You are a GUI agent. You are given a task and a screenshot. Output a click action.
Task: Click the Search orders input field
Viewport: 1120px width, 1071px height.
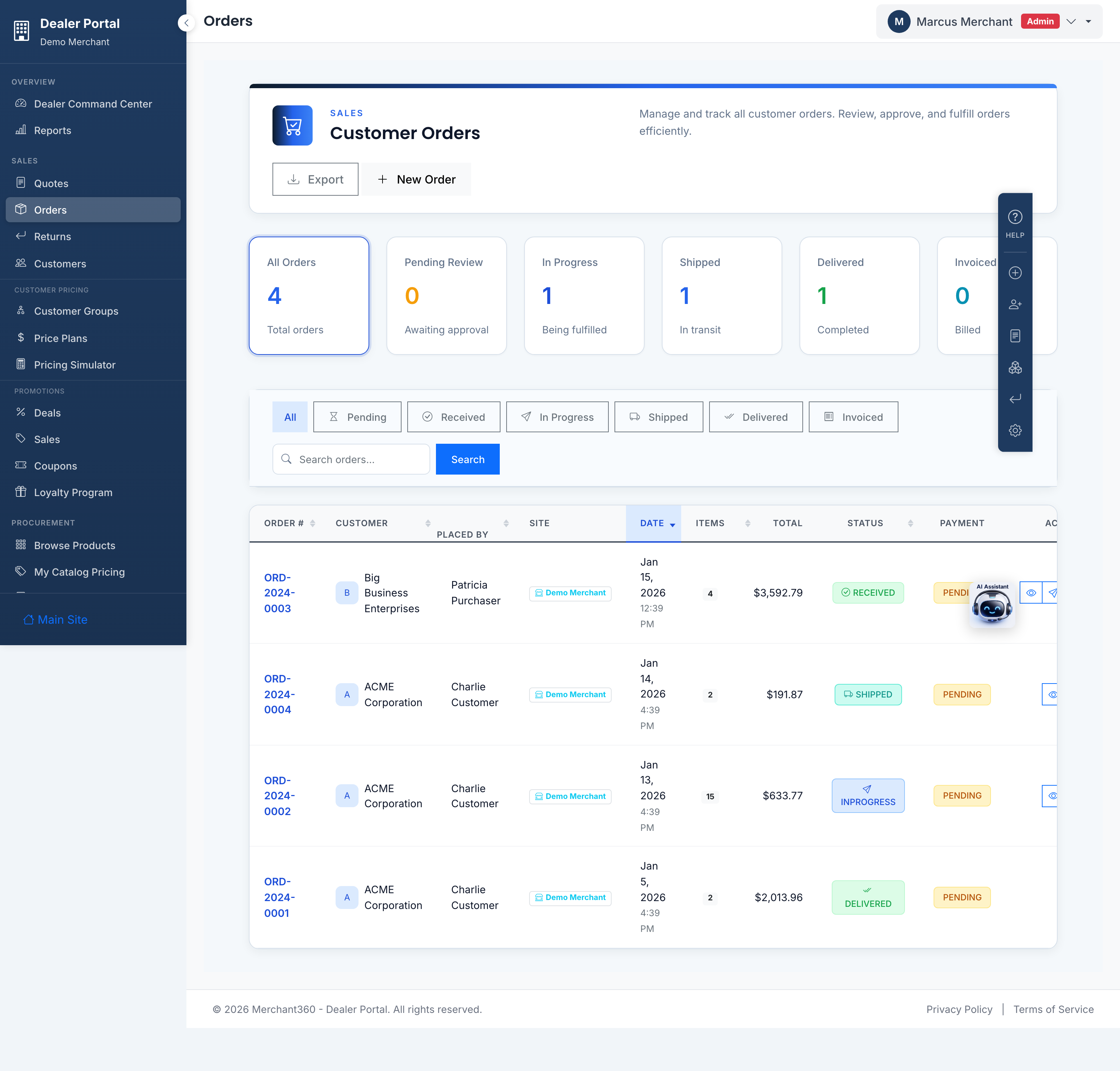[351, 459]
